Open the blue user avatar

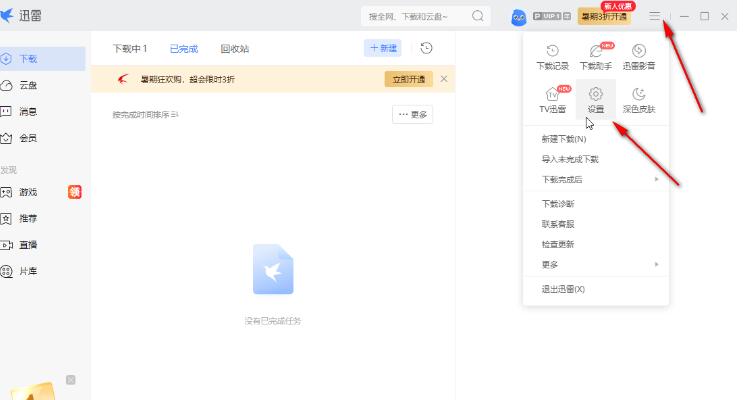[519, 18]
